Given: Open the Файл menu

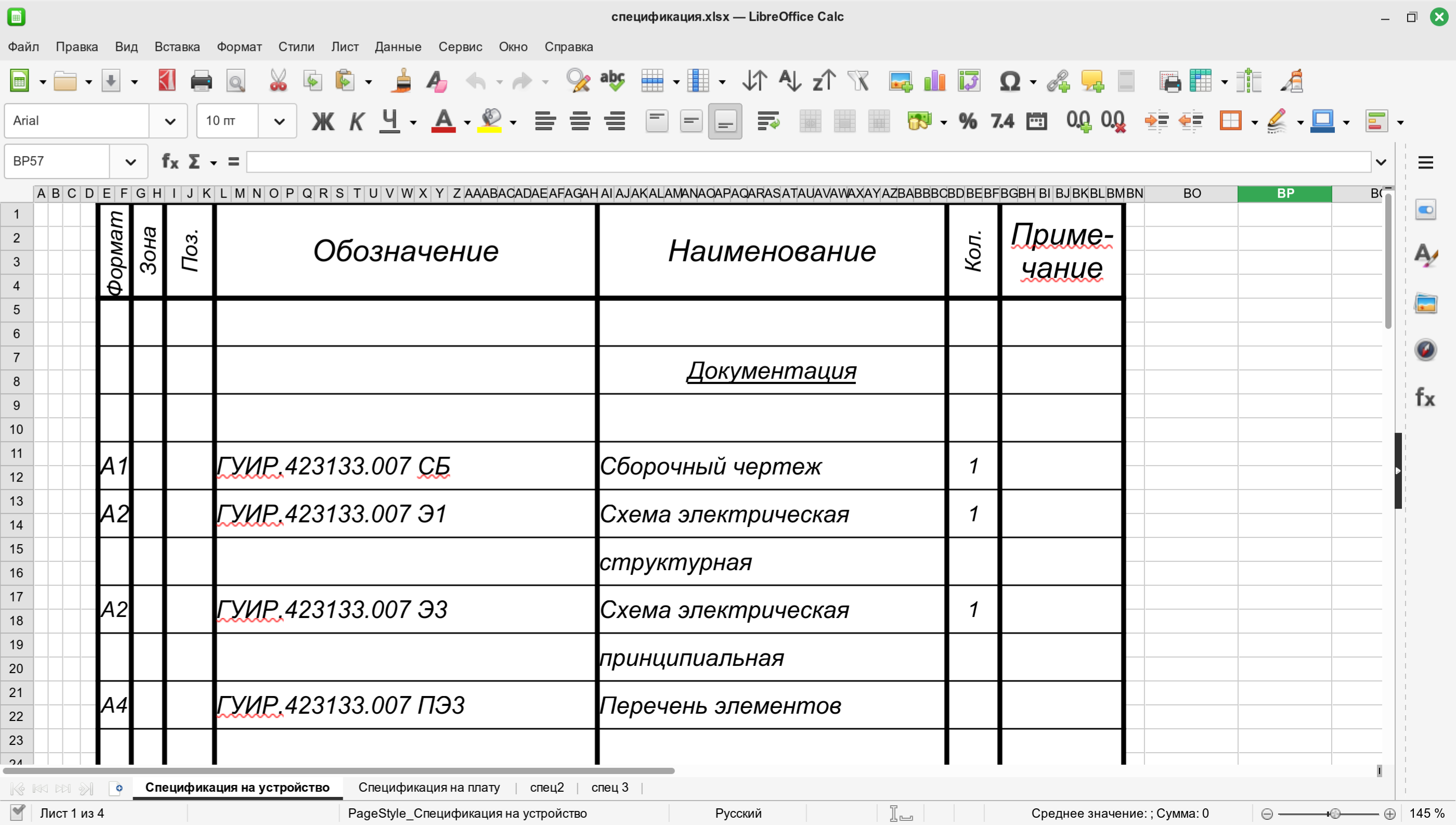Looking at the screenshot, I should click(23, 46).
